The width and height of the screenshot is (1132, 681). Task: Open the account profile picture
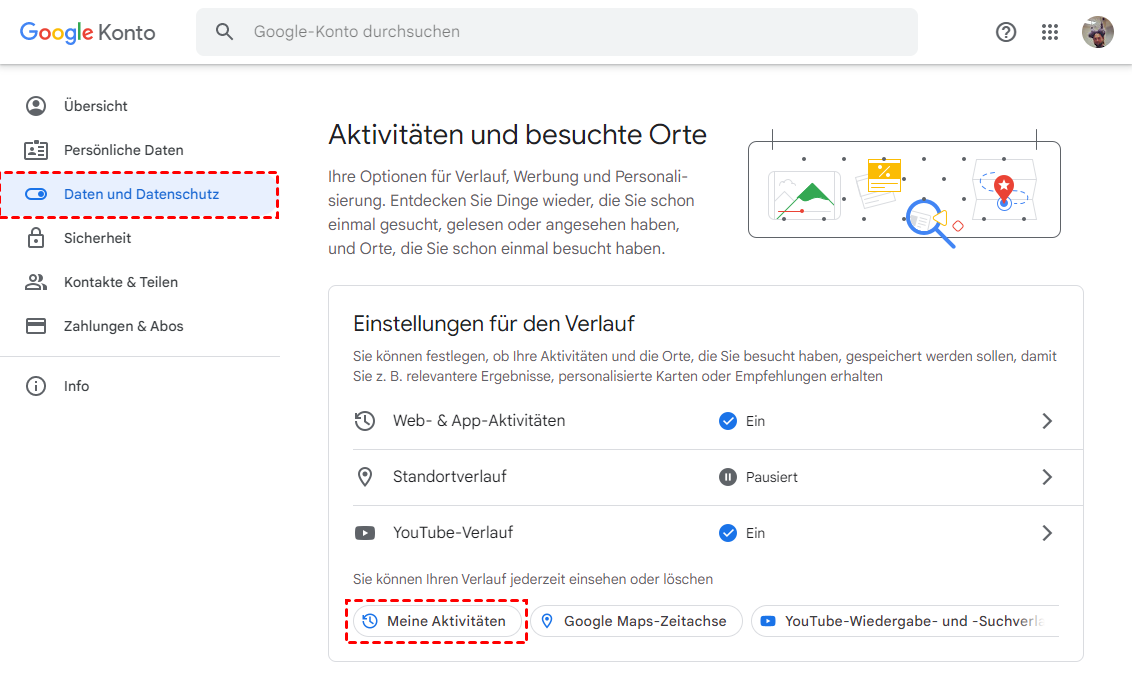pyautogui.click(x=1097, y=32)
